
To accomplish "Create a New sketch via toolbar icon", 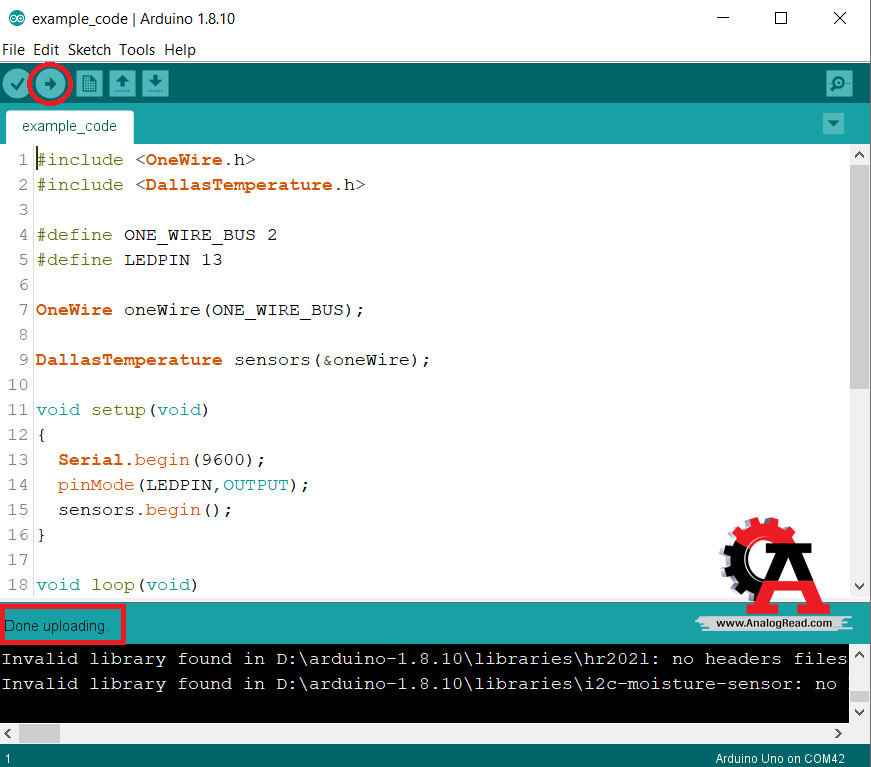I will click(x=89, y=84).
